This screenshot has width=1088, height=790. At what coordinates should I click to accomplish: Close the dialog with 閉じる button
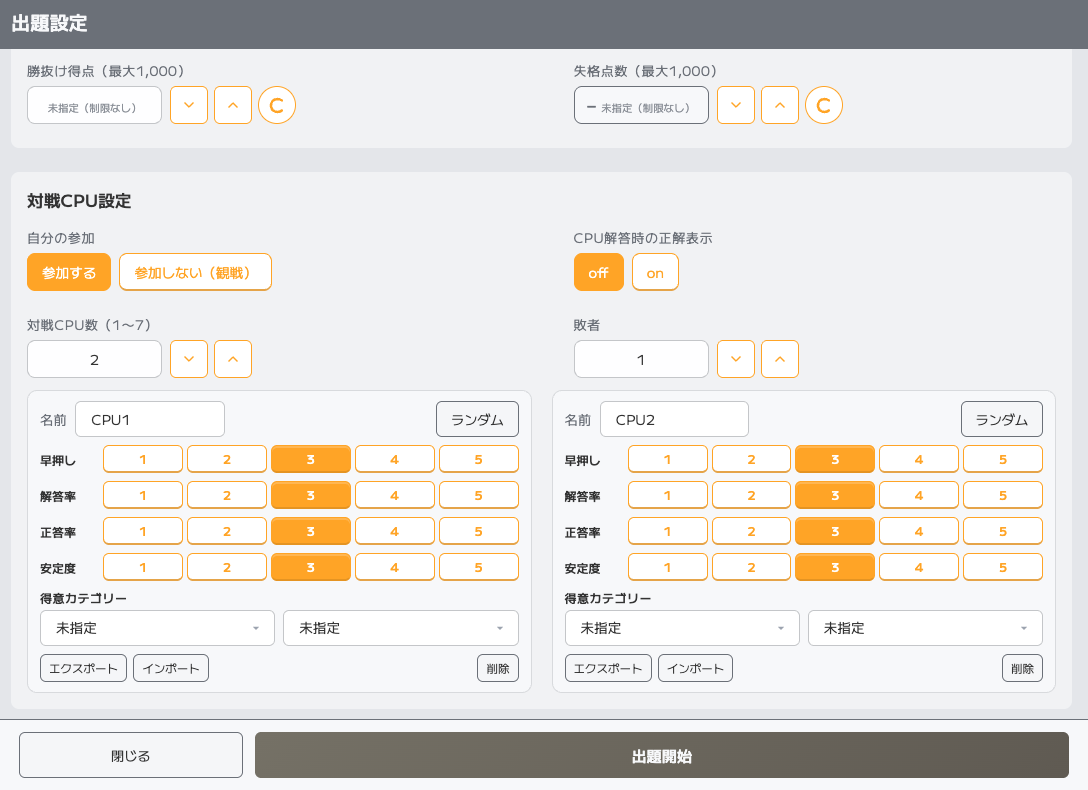click(131, 755)
